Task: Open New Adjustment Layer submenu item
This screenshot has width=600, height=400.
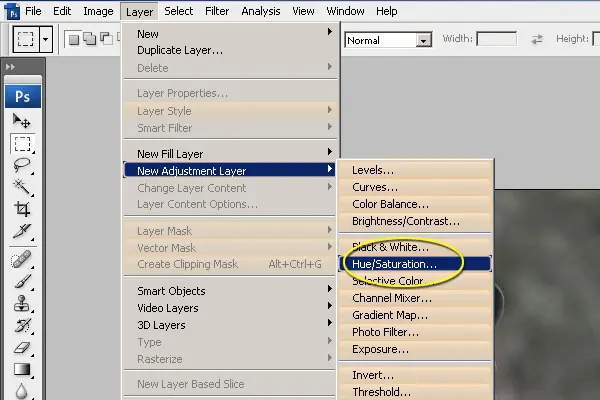Action: tap(230, 170)
